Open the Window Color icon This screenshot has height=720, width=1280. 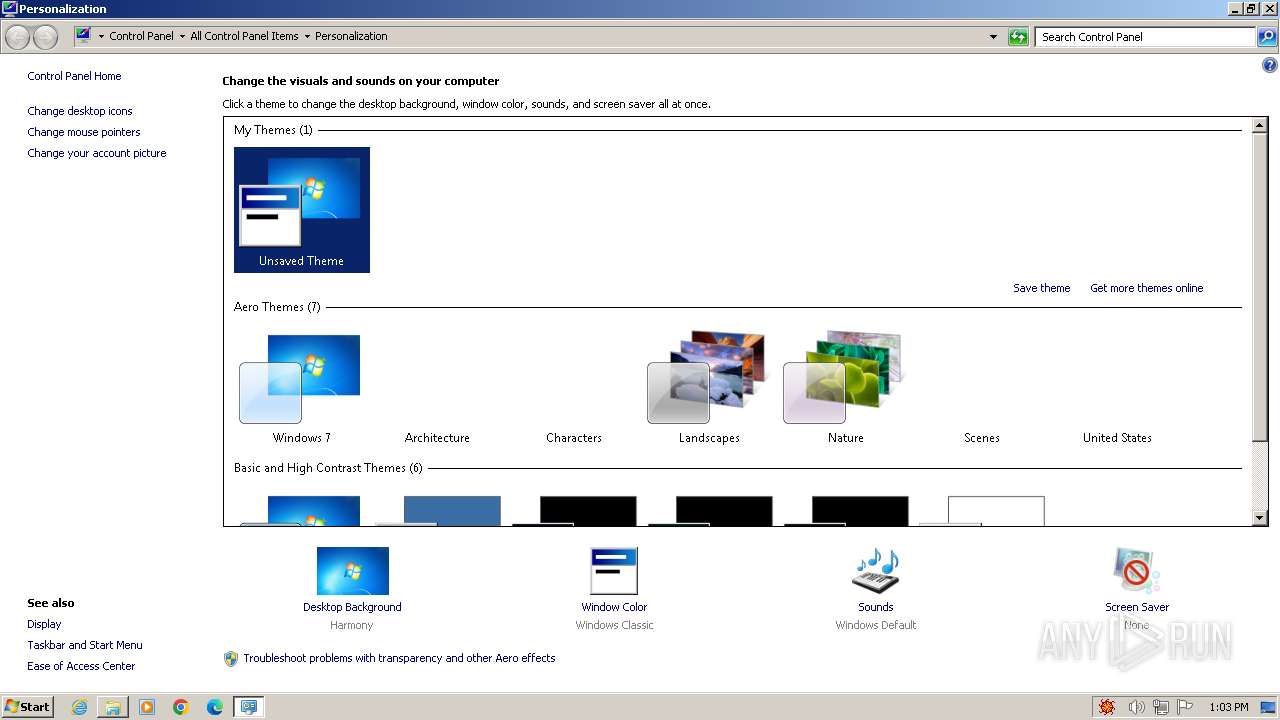coord(614,571)
